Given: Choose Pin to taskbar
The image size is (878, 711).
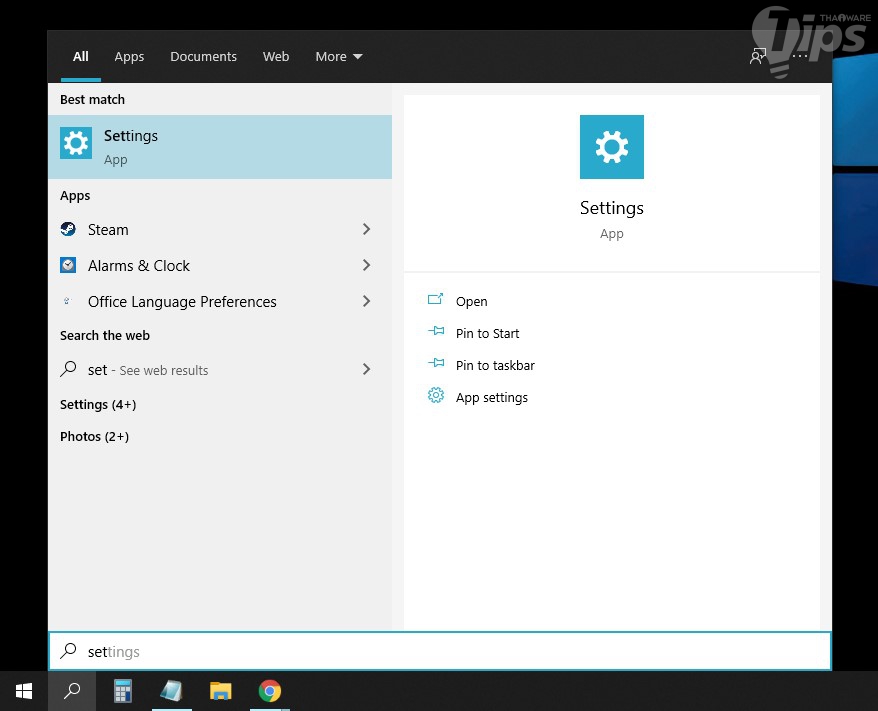Looking at the screenshot, I should [x=495, y=365].
